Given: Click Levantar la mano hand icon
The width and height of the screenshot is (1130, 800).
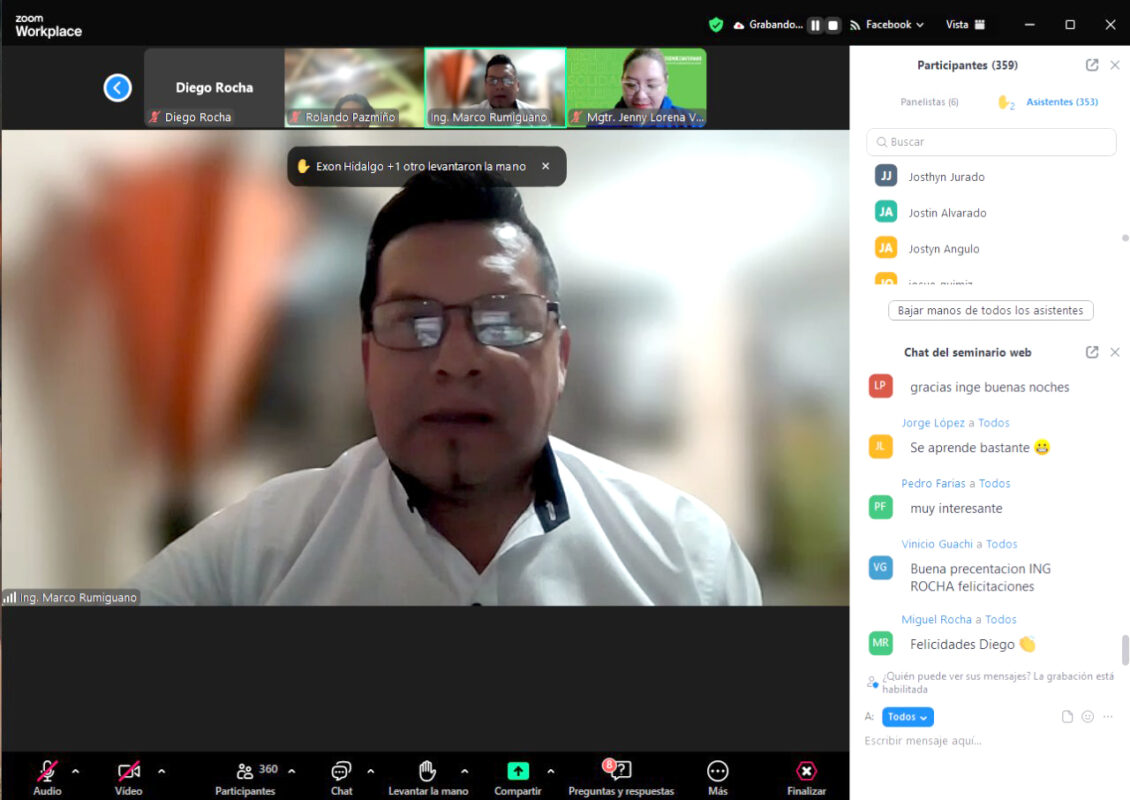Looking at the screenshot, I should 427,771.
